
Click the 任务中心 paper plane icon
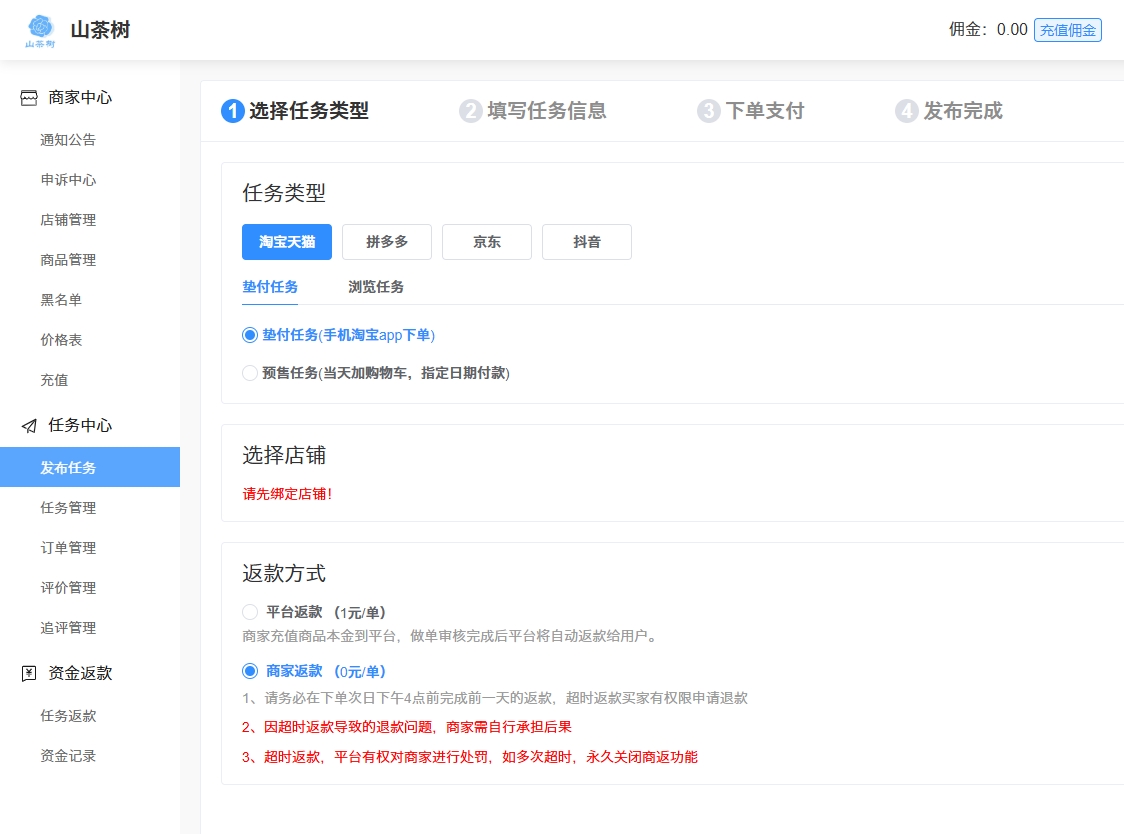click(x=29, y=426)
